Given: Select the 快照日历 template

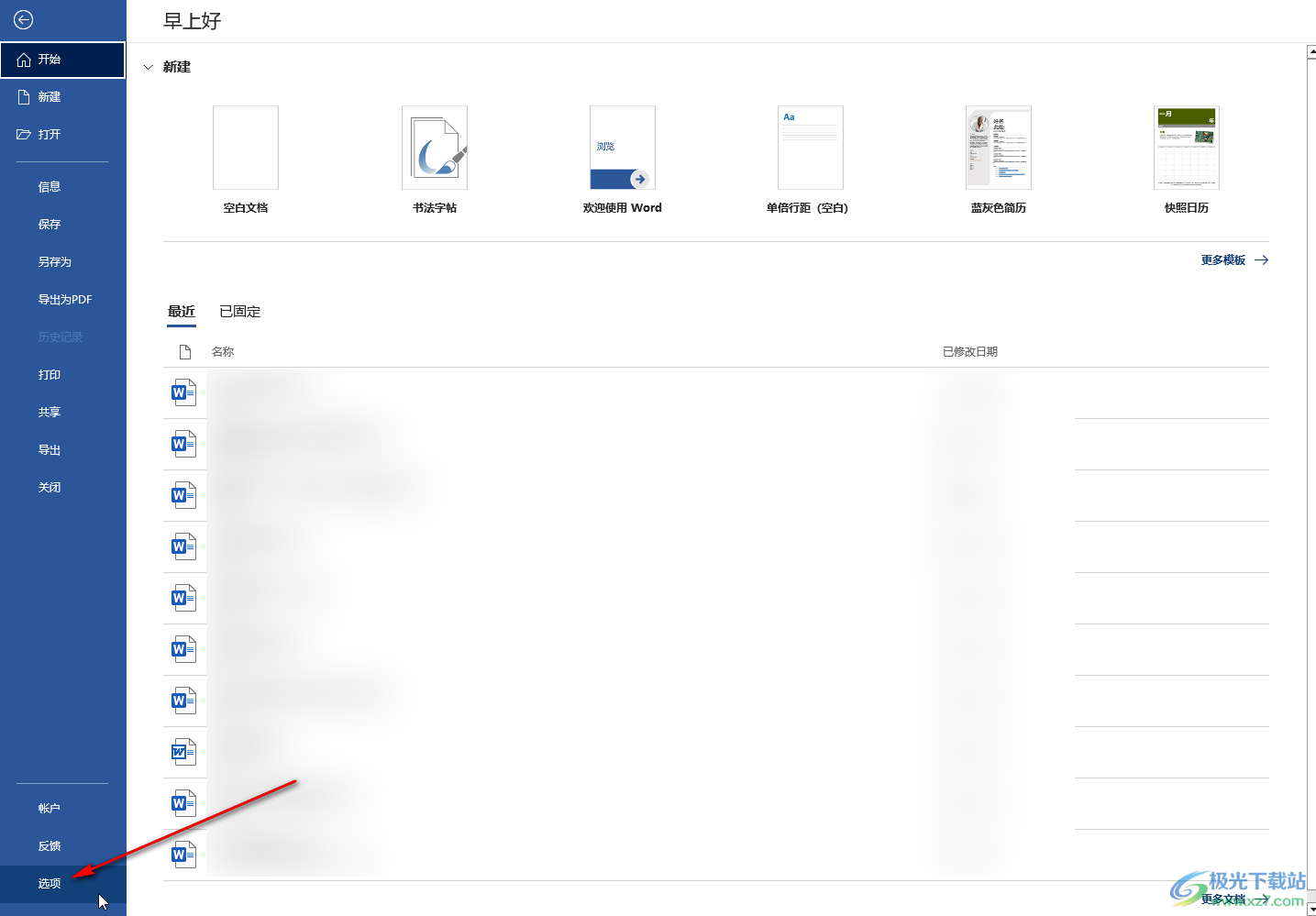Looking at the screenshot, I should (1187, 160).
